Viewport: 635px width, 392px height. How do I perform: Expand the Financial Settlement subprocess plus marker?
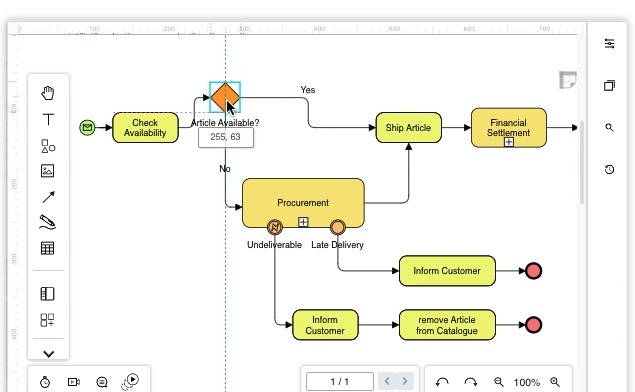tap(509, 142)
